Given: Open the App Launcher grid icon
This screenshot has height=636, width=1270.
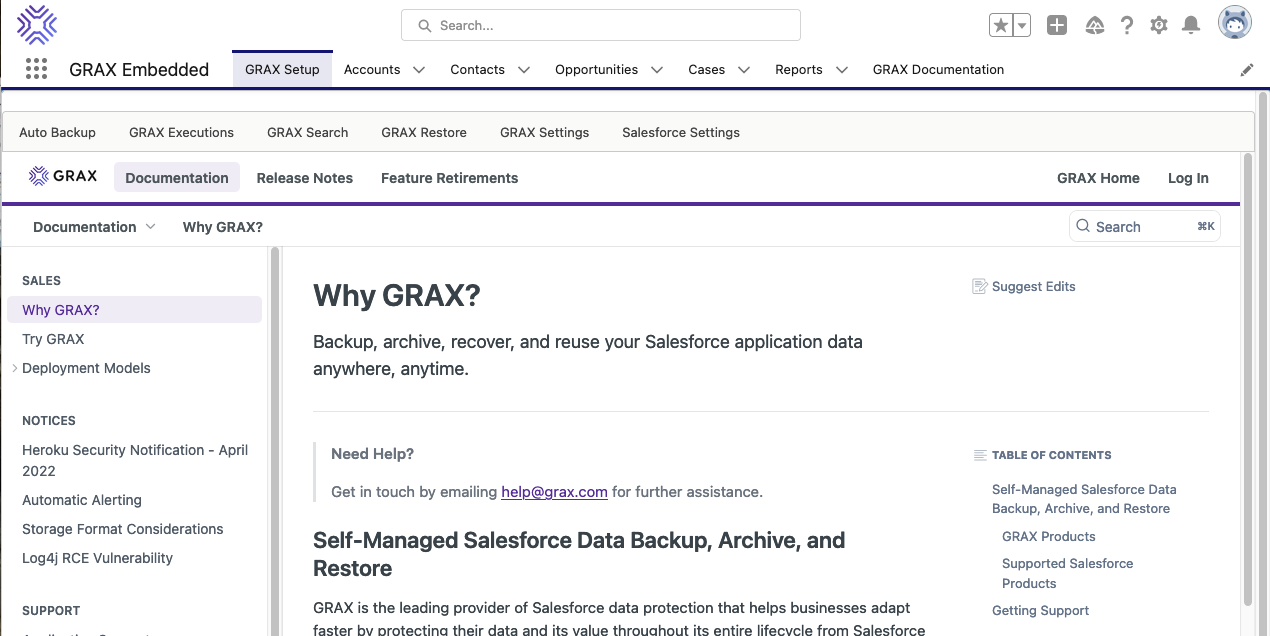Looking at the screenshot, I should (x=36, y=69).
